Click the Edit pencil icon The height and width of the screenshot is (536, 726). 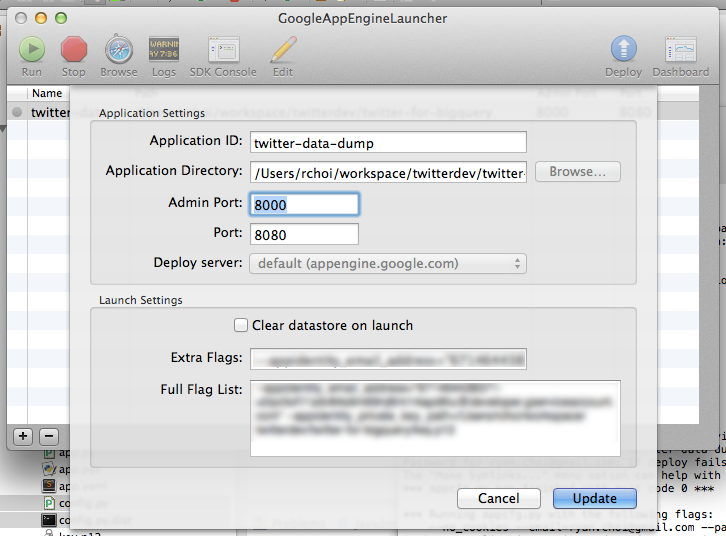(x=283, y=49)
